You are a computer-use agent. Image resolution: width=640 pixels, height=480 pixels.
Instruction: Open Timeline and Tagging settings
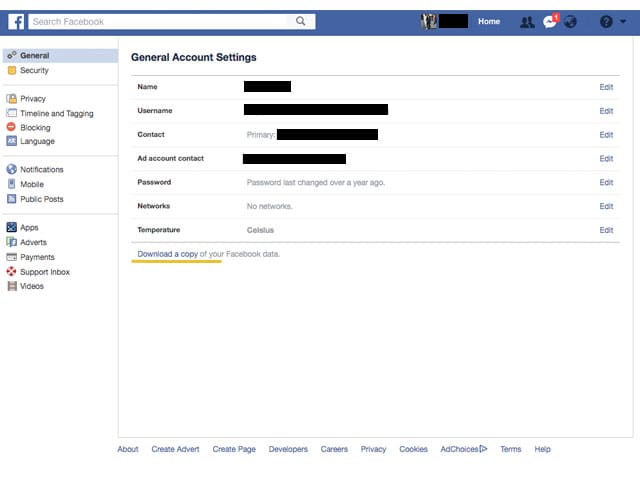pos(57,113)
